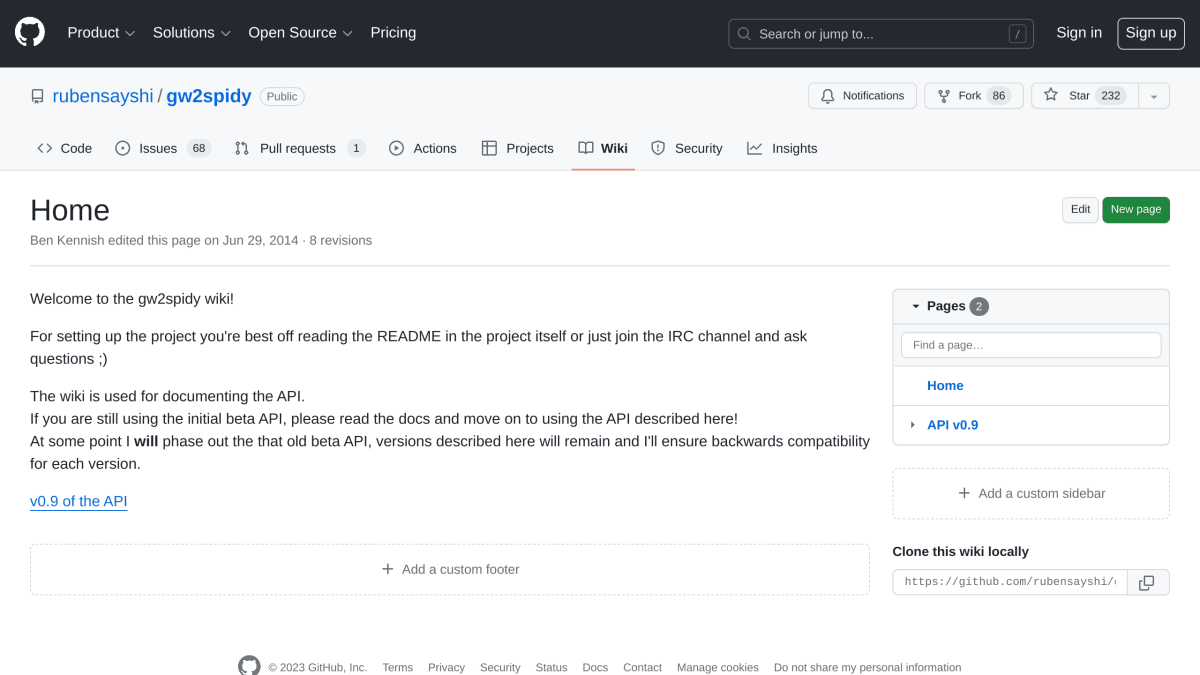Switch to the Issues tab
The width and height of the screenshot is (1200, 675).
(163, 148)
